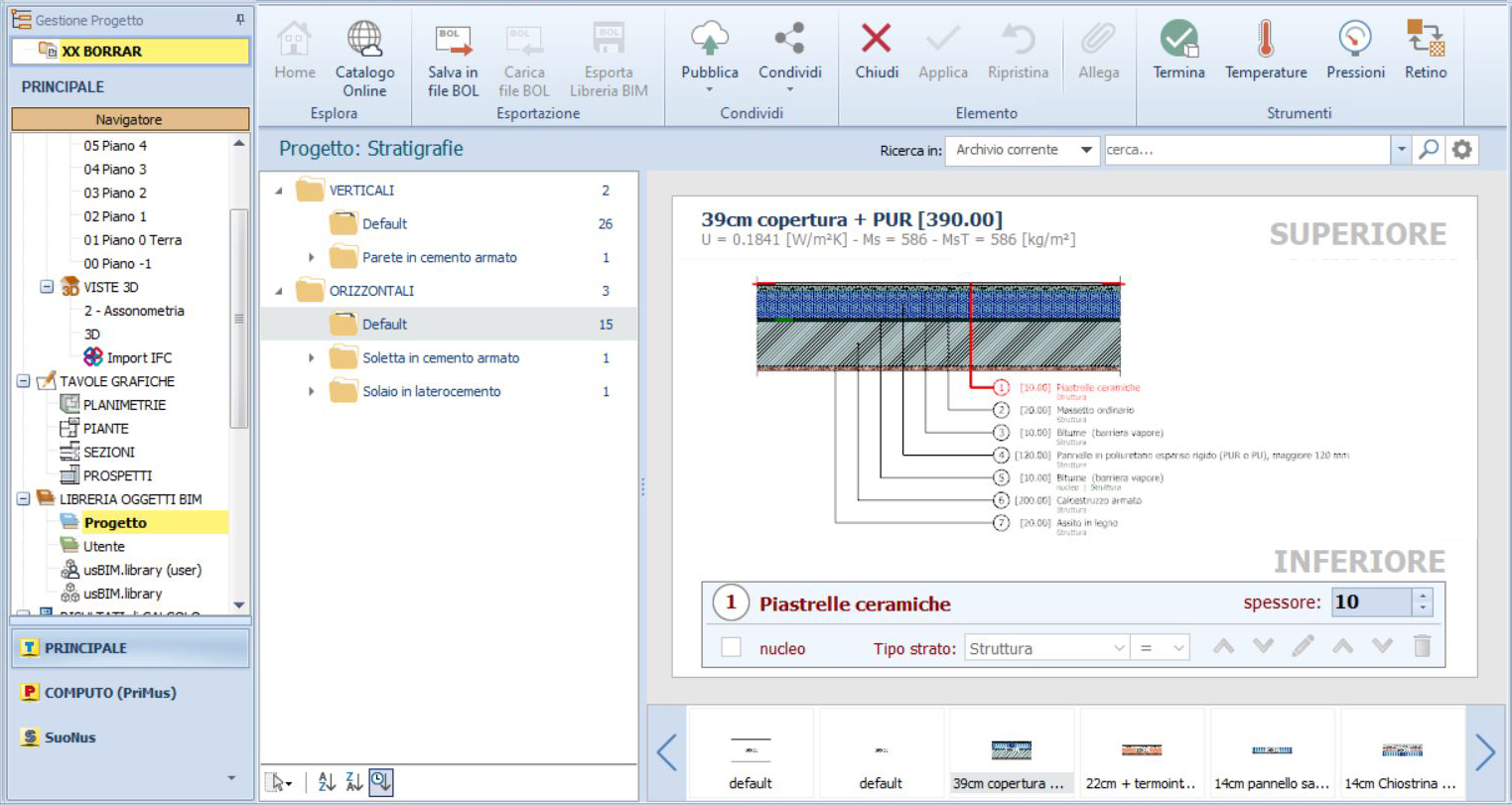Collapse the LIBRERIA OGGETTI BIM node
This screenshot has width=1512, height=805.
click(x=23, y=499)
